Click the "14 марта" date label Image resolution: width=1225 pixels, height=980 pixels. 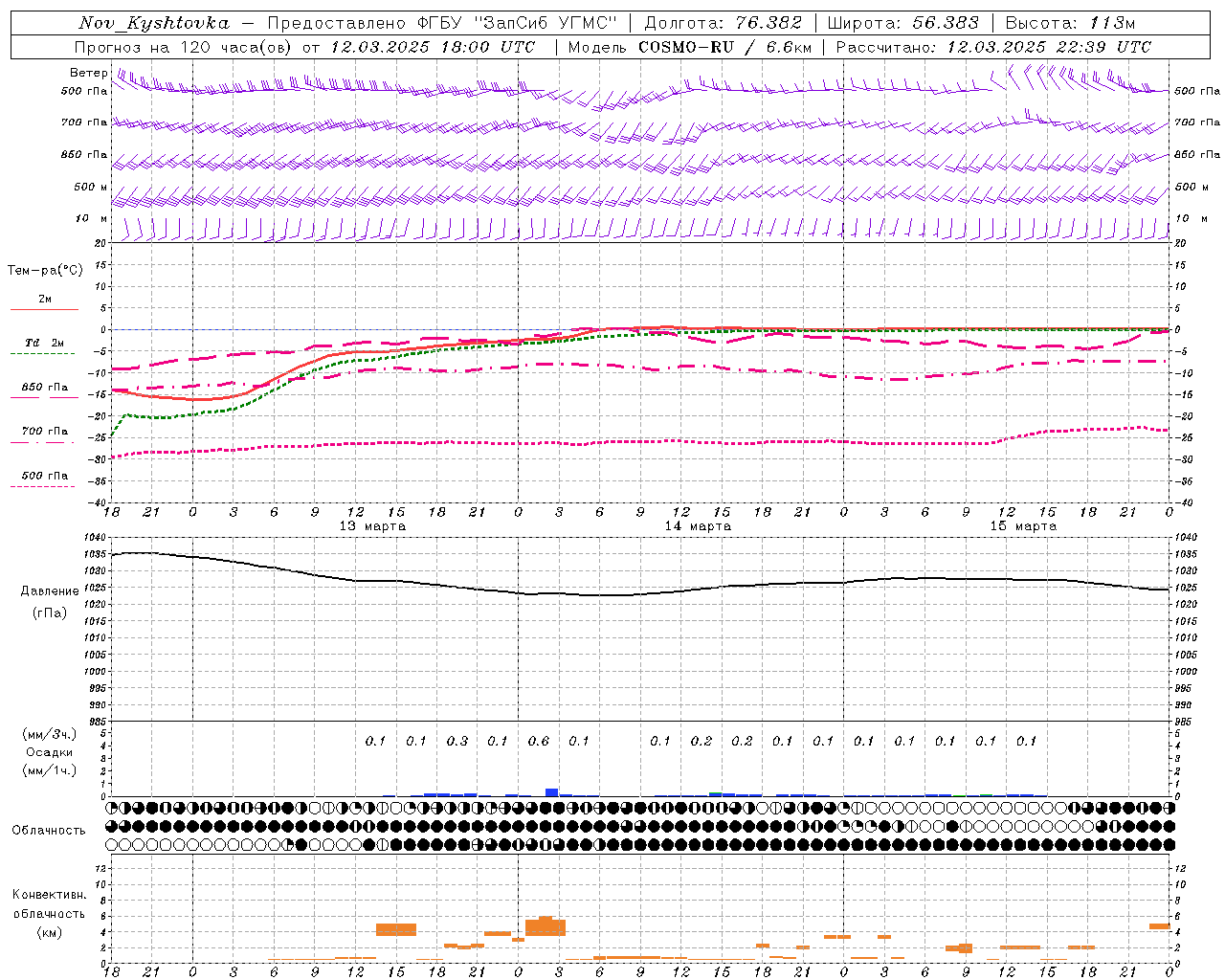point(698,526)
